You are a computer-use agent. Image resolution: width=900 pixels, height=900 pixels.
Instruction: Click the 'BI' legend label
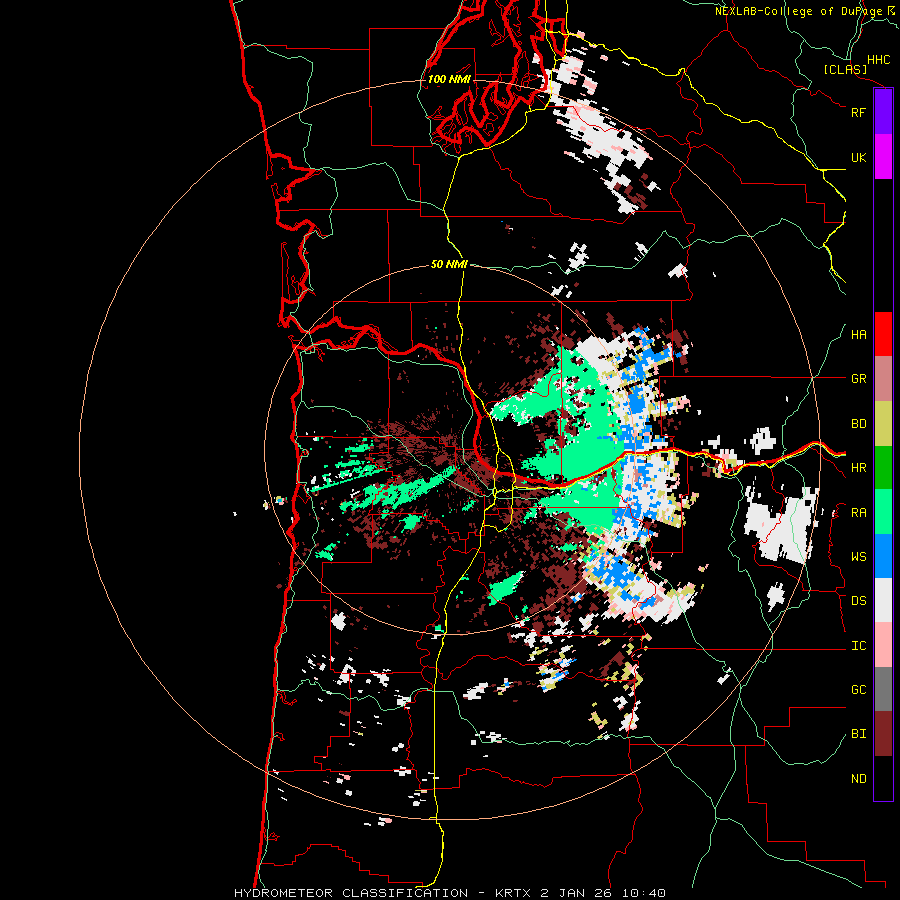858,734
